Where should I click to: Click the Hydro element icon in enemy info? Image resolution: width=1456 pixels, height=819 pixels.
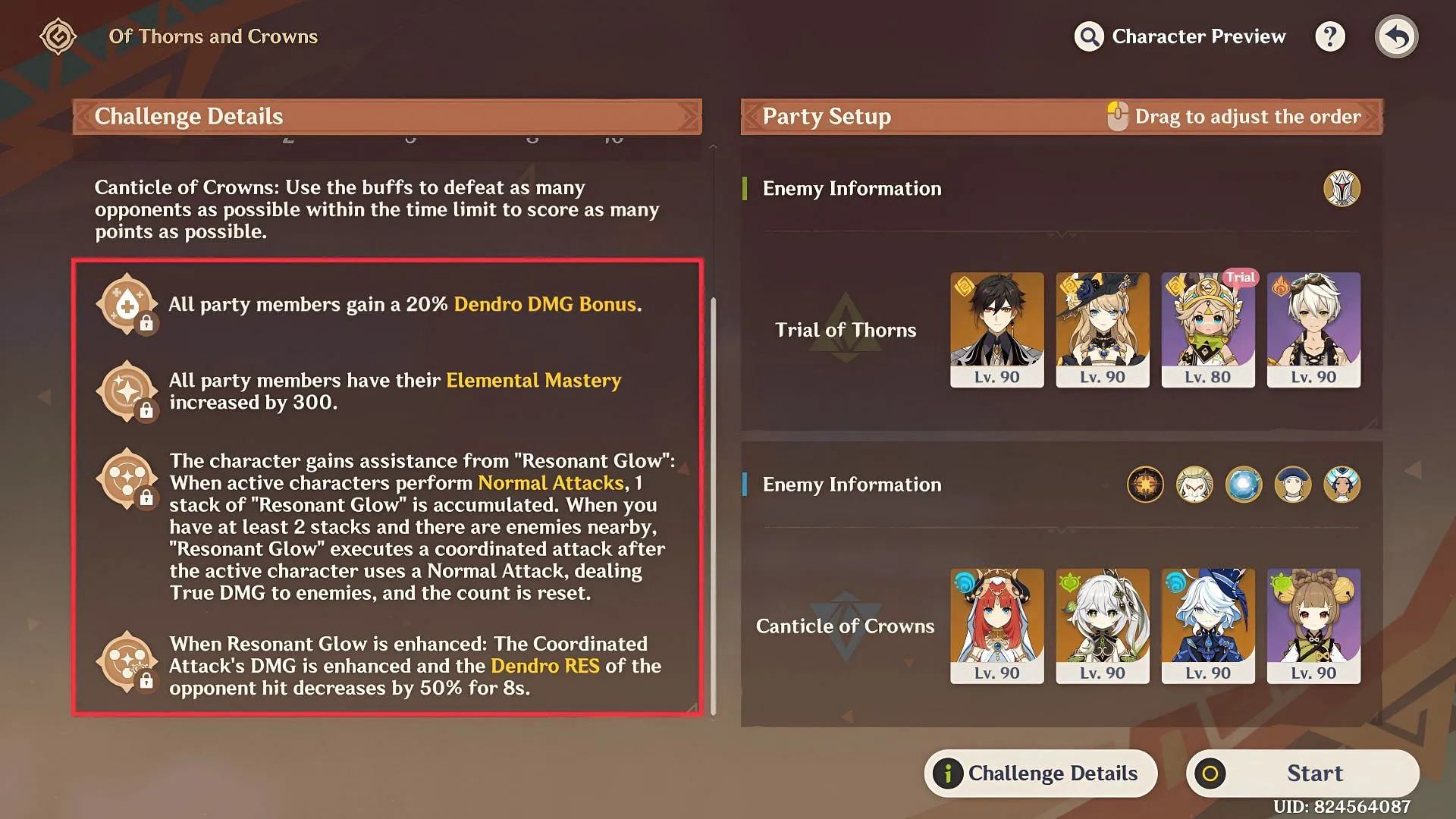[1246, 485]
